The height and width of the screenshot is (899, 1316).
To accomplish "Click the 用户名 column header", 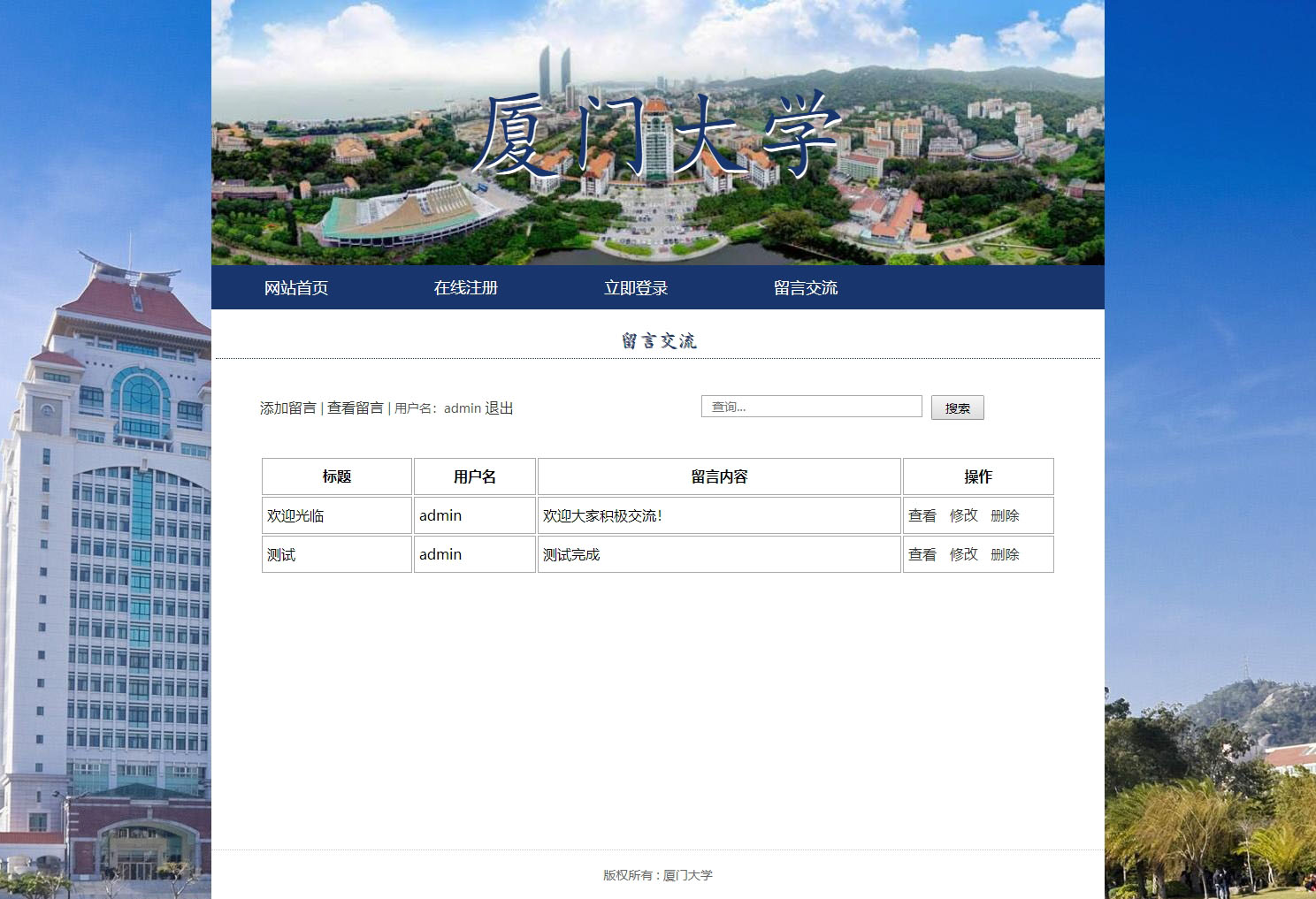I will tap(475, 476).
